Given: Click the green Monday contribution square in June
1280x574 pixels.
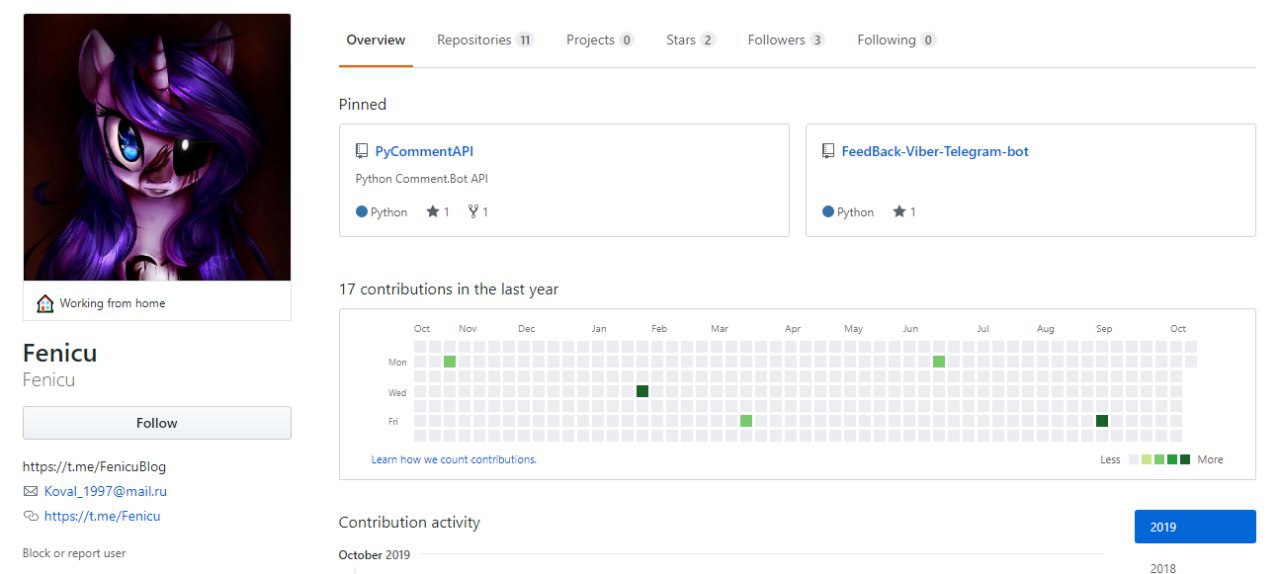Looking at the screenshot, I should (939, 361).
